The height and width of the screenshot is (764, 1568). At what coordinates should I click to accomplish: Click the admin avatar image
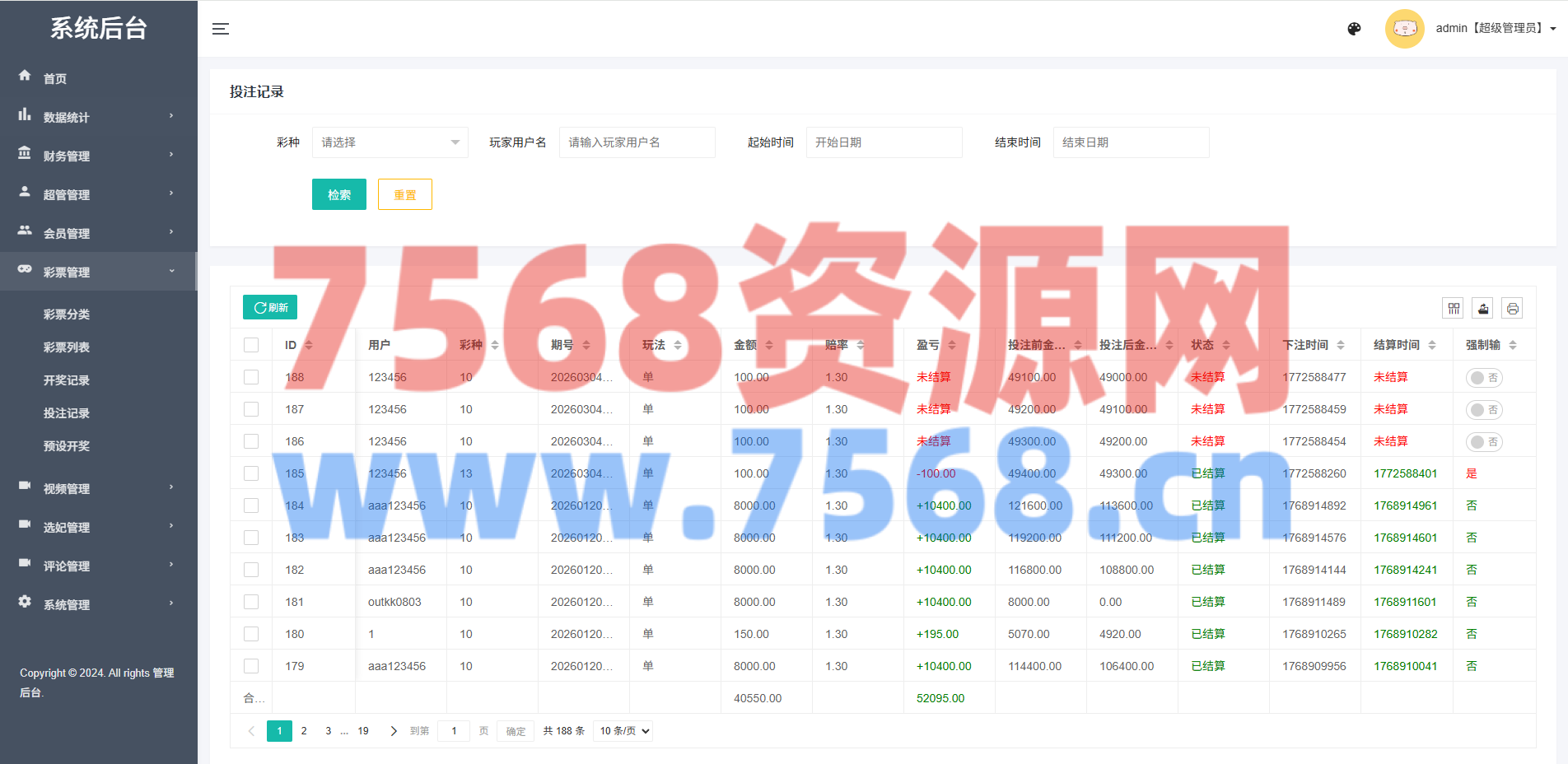[x=1404, y=29]
